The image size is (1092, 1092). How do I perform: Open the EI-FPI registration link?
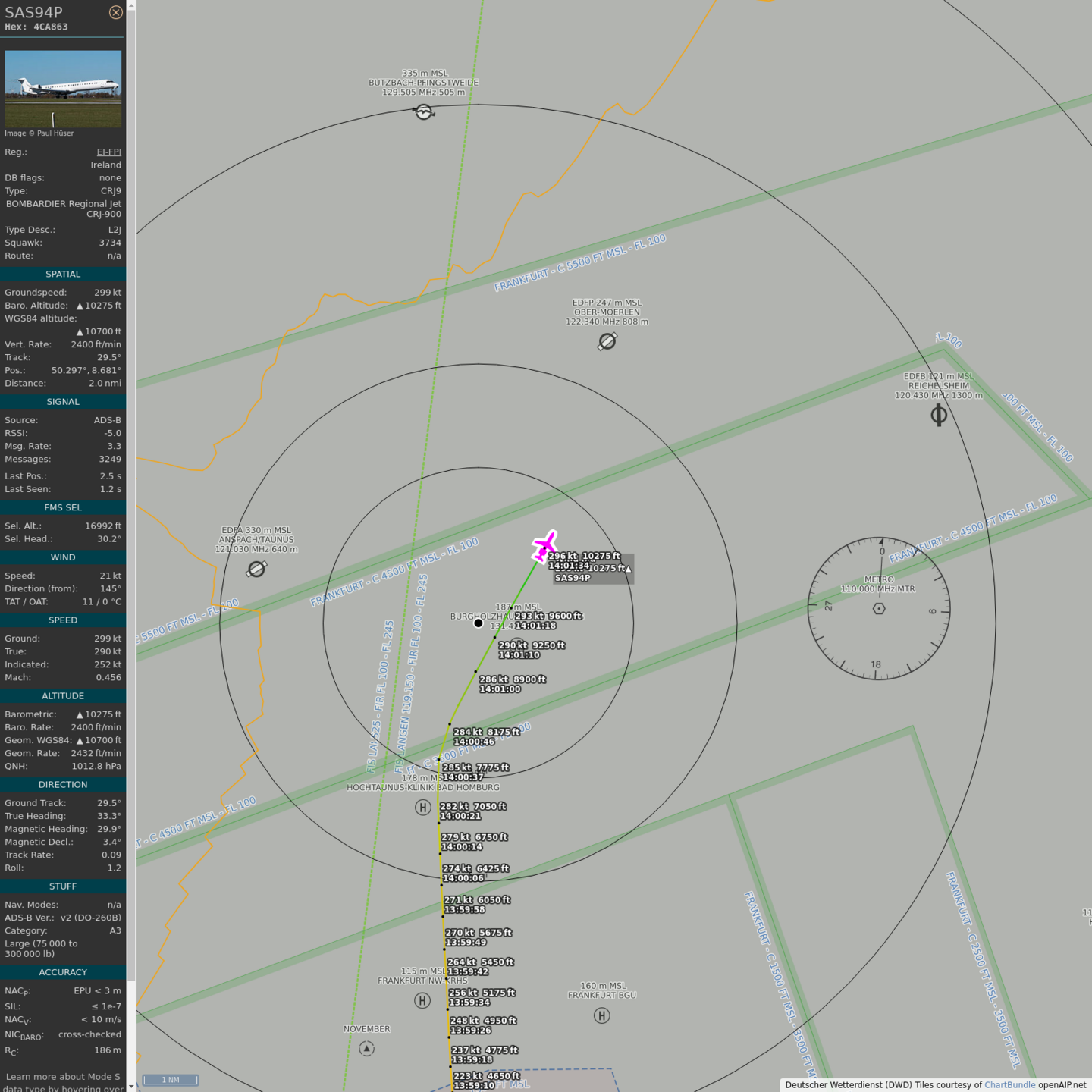(108, 152)
